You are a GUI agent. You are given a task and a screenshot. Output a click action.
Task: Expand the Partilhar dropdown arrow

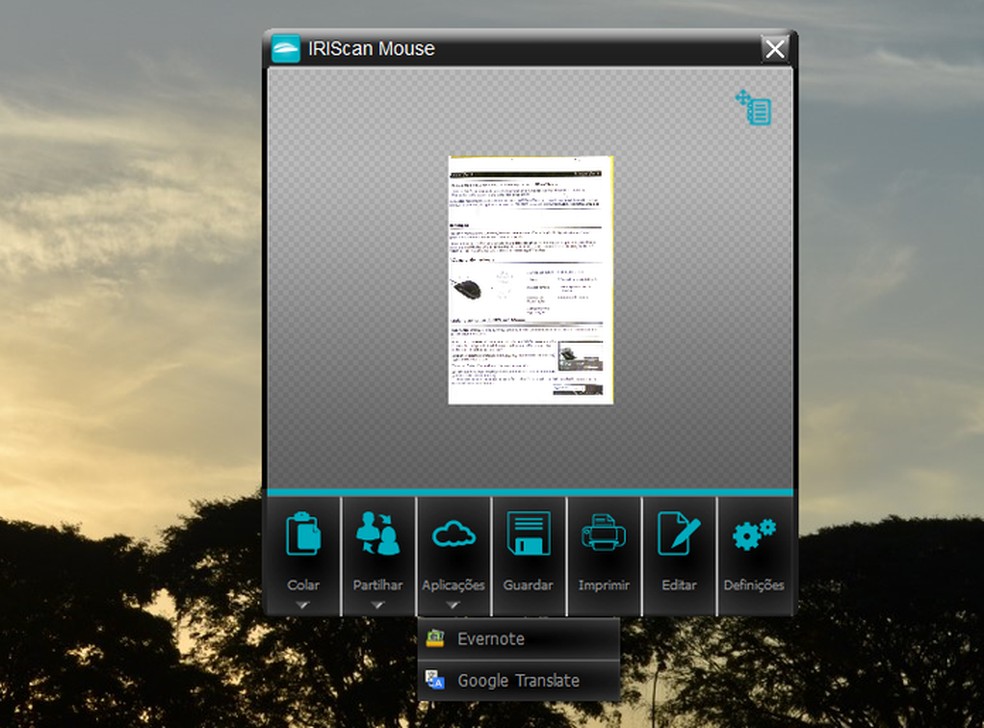pos(377,605)
